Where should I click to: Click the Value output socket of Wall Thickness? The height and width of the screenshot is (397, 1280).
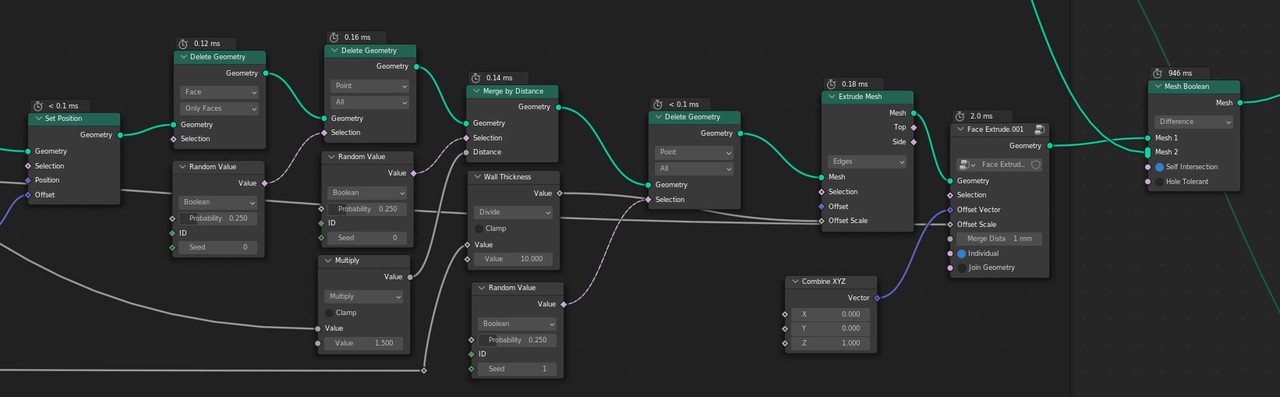pyautogui.click(x=559, y=193)
